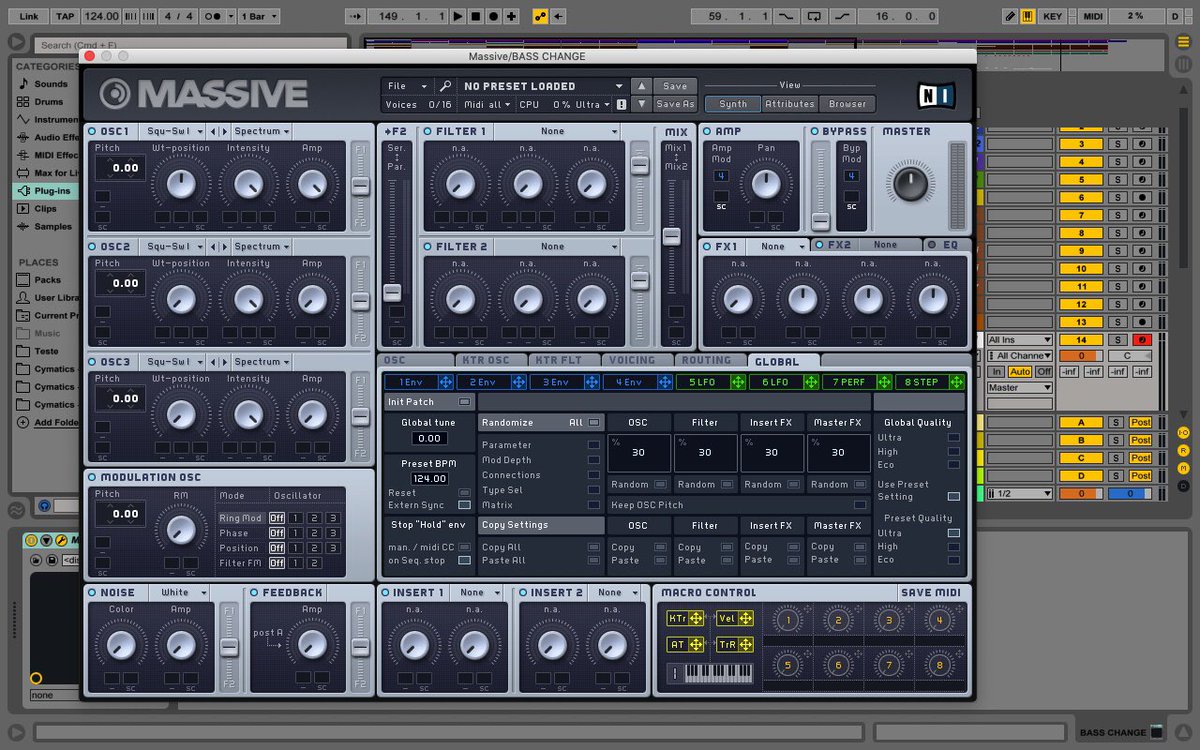Click the Browser view button
The width and height of the screenshot is (1200, 750).
tap(848, 104)
